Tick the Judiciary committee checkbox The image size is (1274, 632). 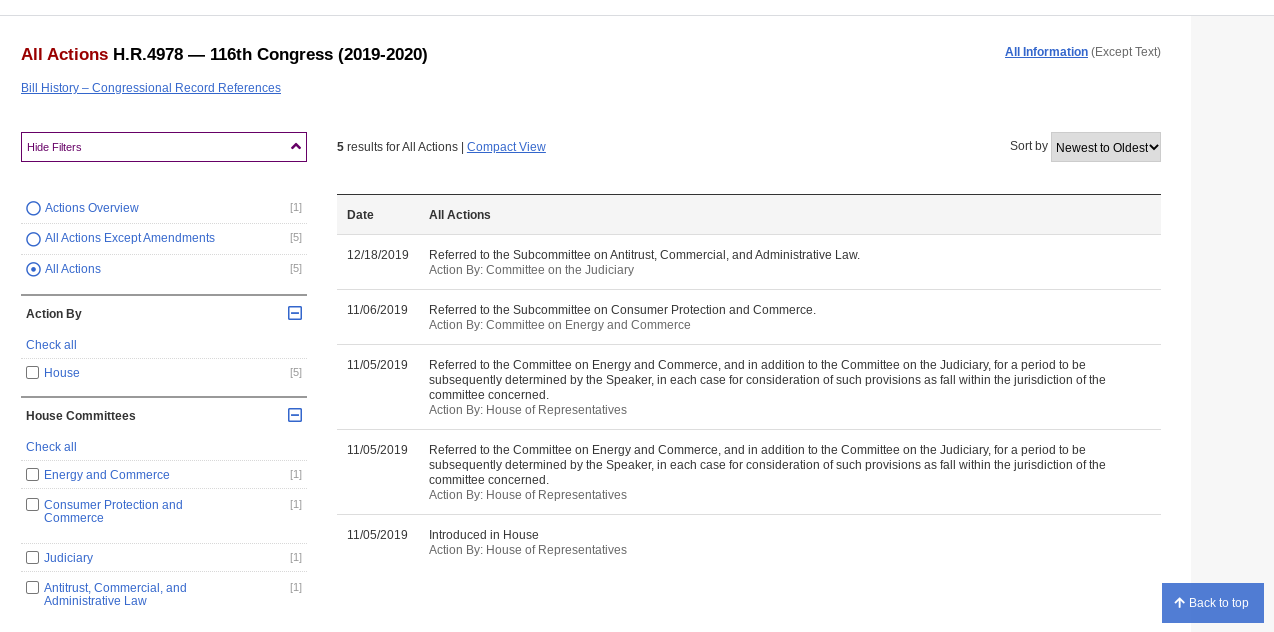(x=33, y=558)
